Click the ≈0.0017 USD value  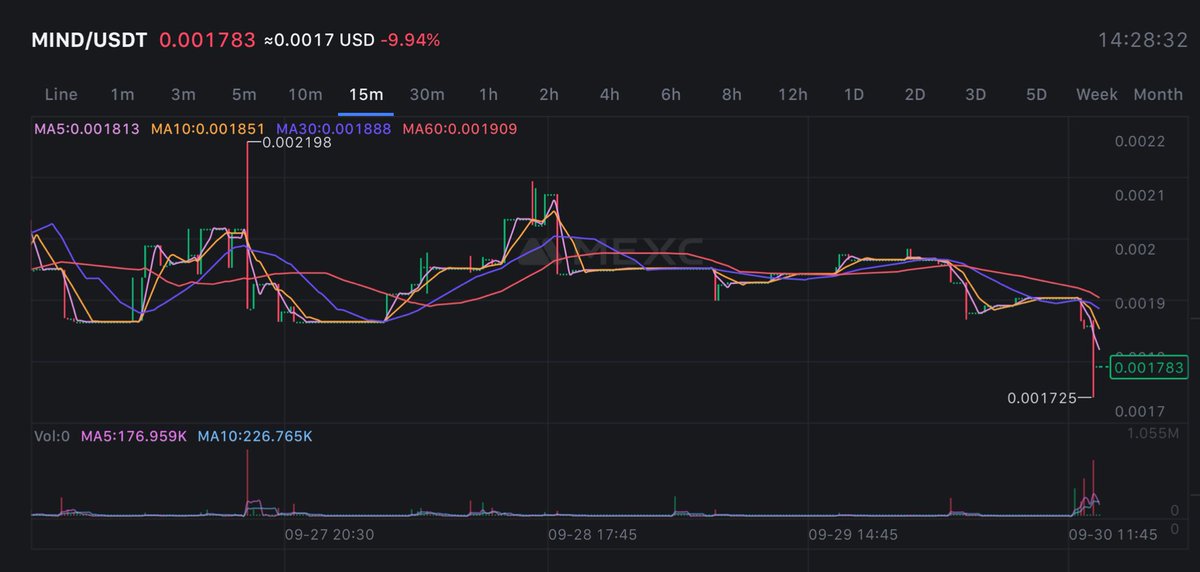(319, 41)
